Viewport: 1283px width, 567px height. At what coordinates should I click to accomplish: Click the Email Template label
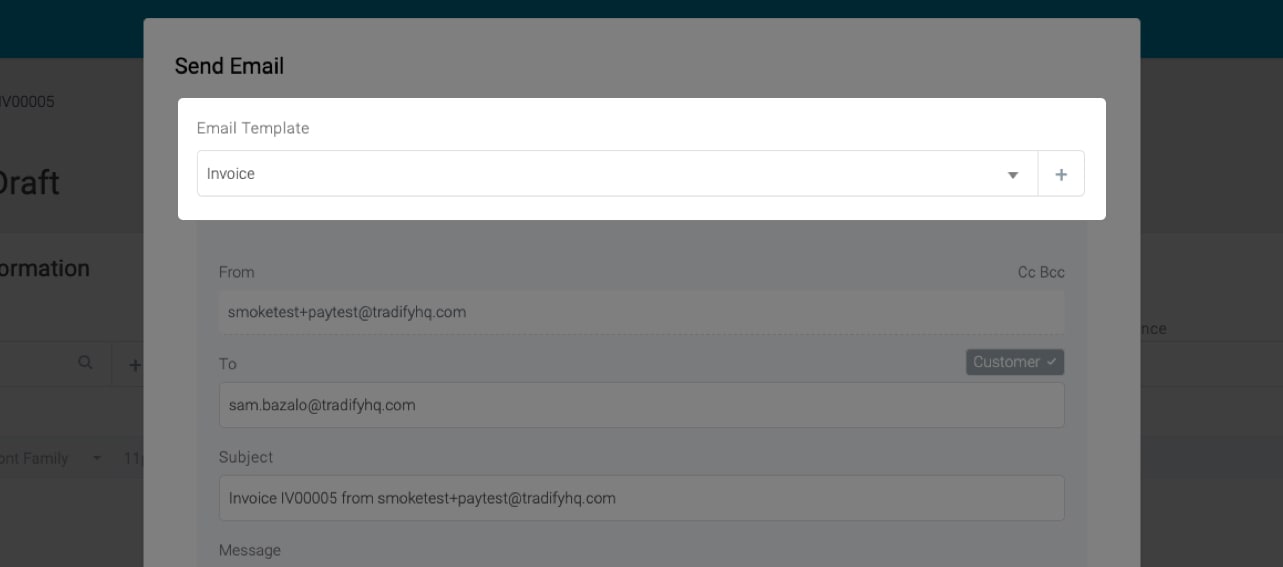253,128
